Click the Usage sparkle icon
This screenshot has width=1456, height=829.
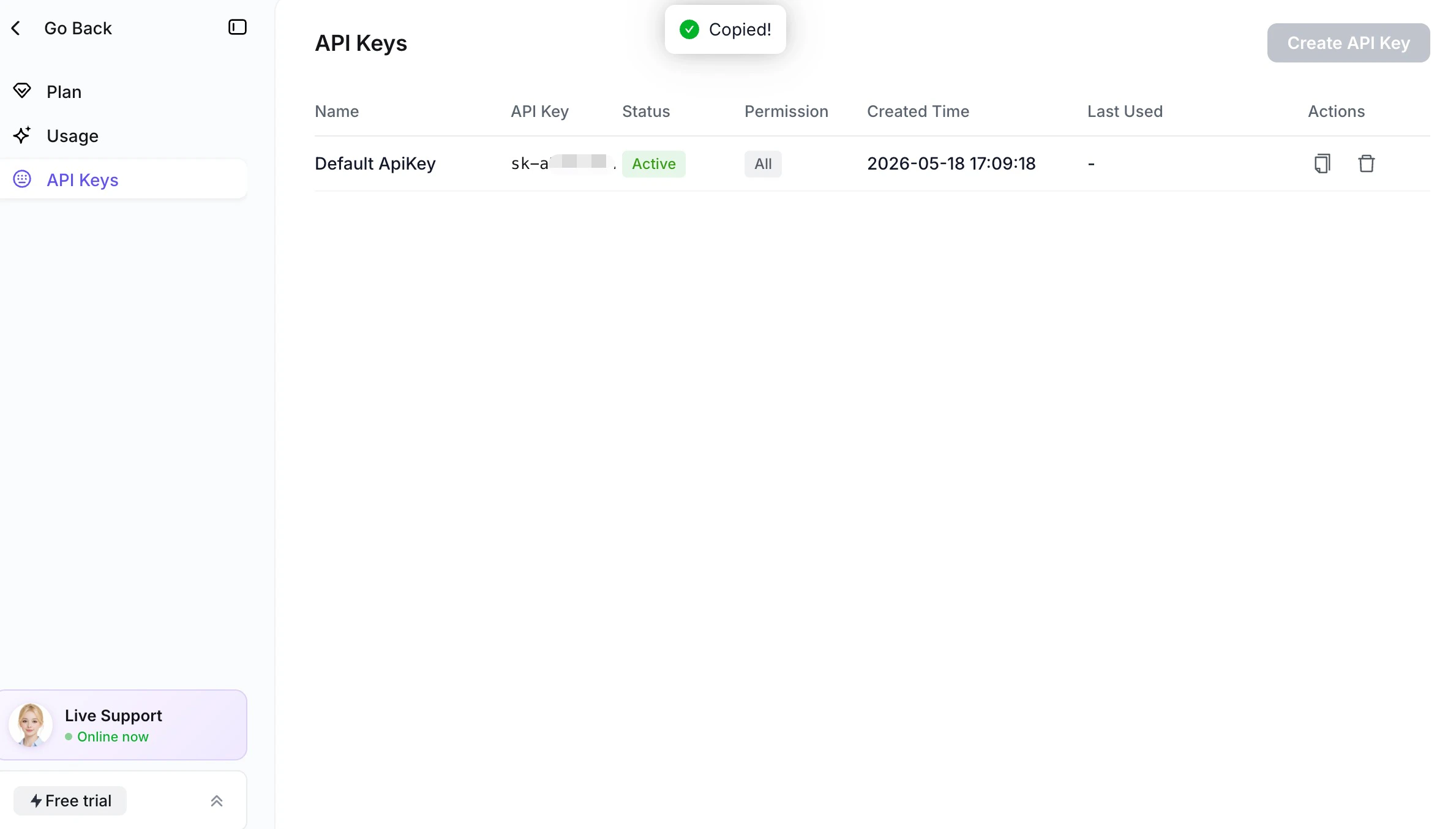pos(22,135)
